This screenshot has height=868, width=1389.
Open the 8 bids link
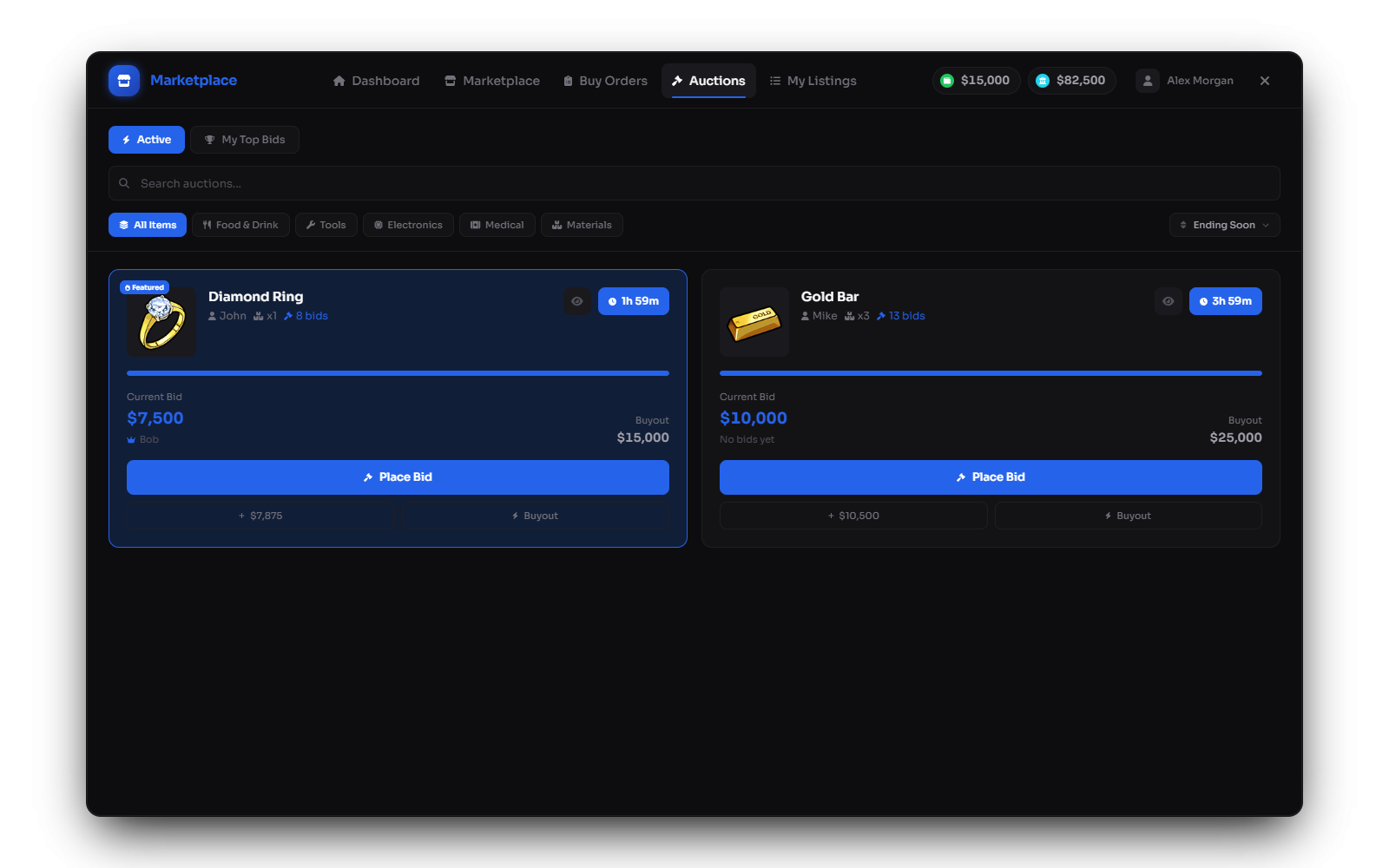(306, 316)
